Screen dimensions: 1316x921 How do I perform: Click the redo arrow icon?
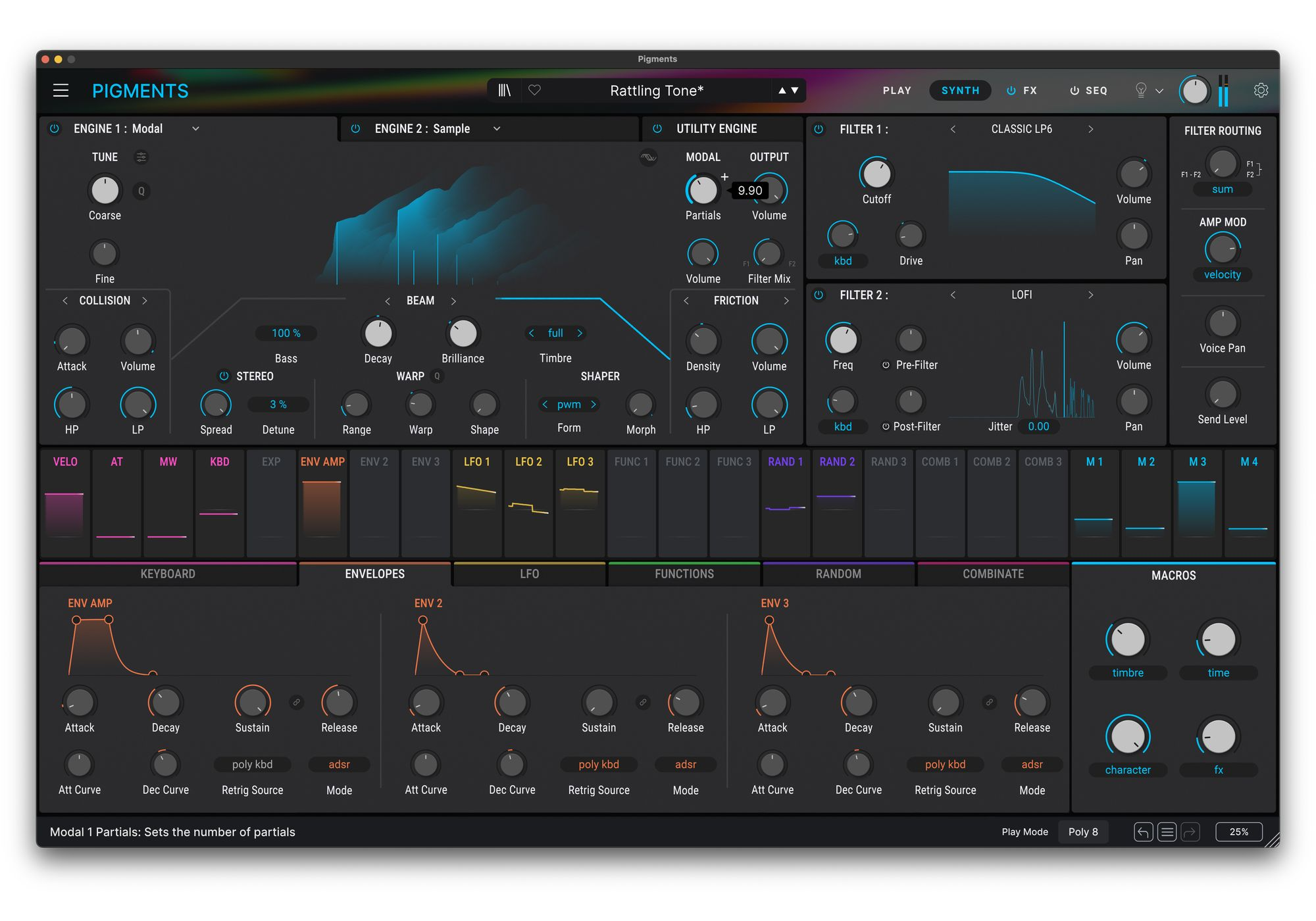coord(1190,832)
